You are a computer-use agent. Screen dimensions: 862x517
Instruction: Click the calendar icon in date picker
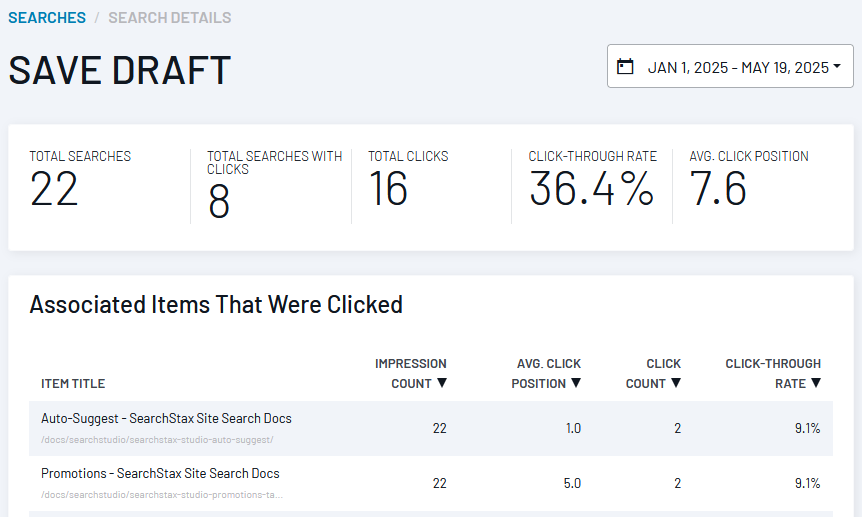(x=625, y=67)
